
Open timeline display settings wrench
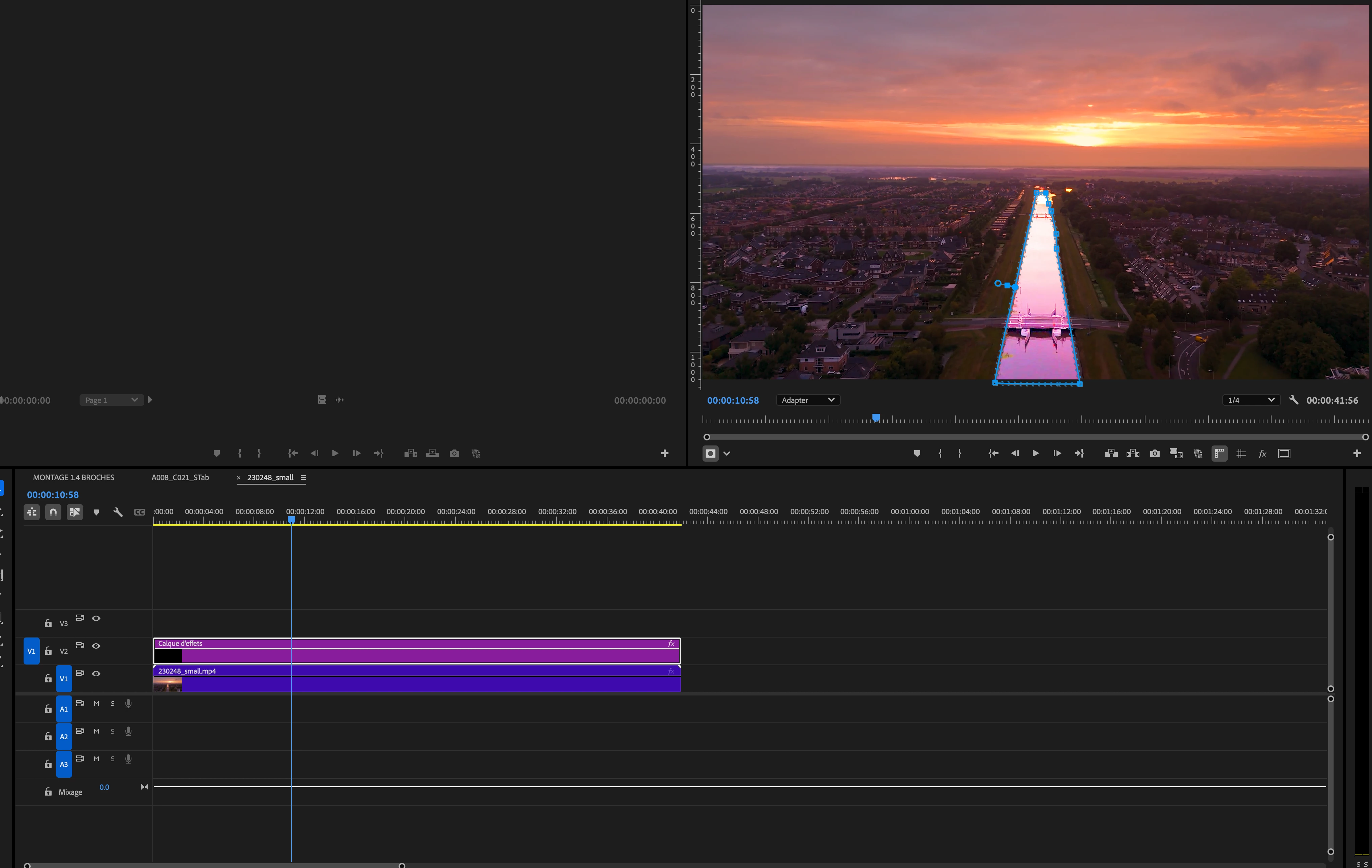coord(118,512)
